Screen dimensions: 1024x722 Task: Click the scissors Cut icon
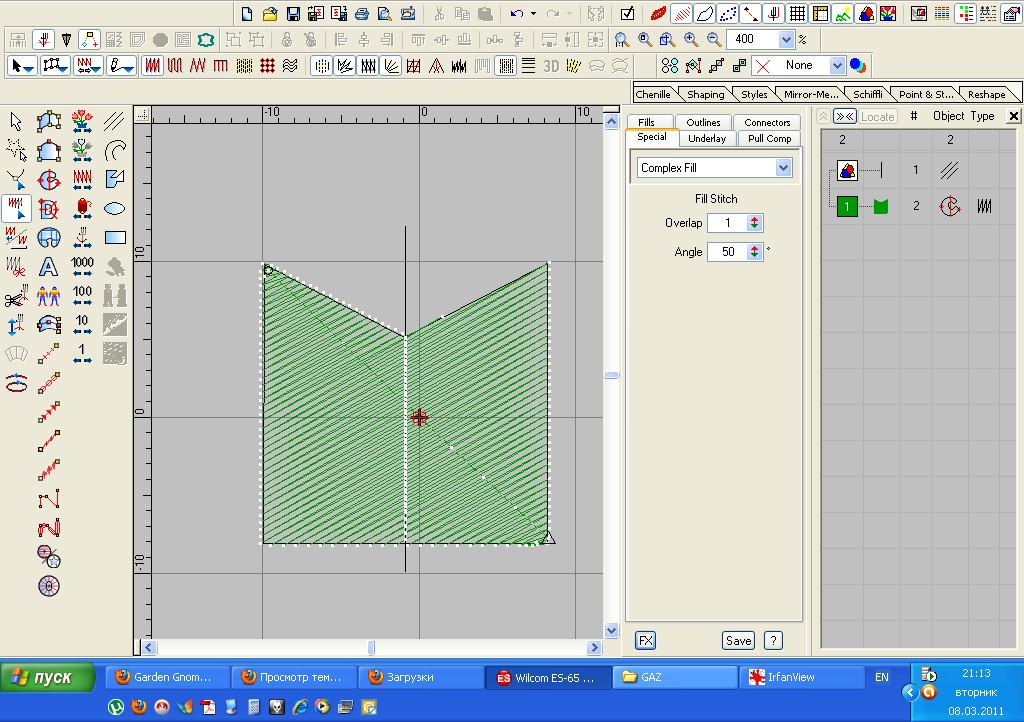pos(438,14)
